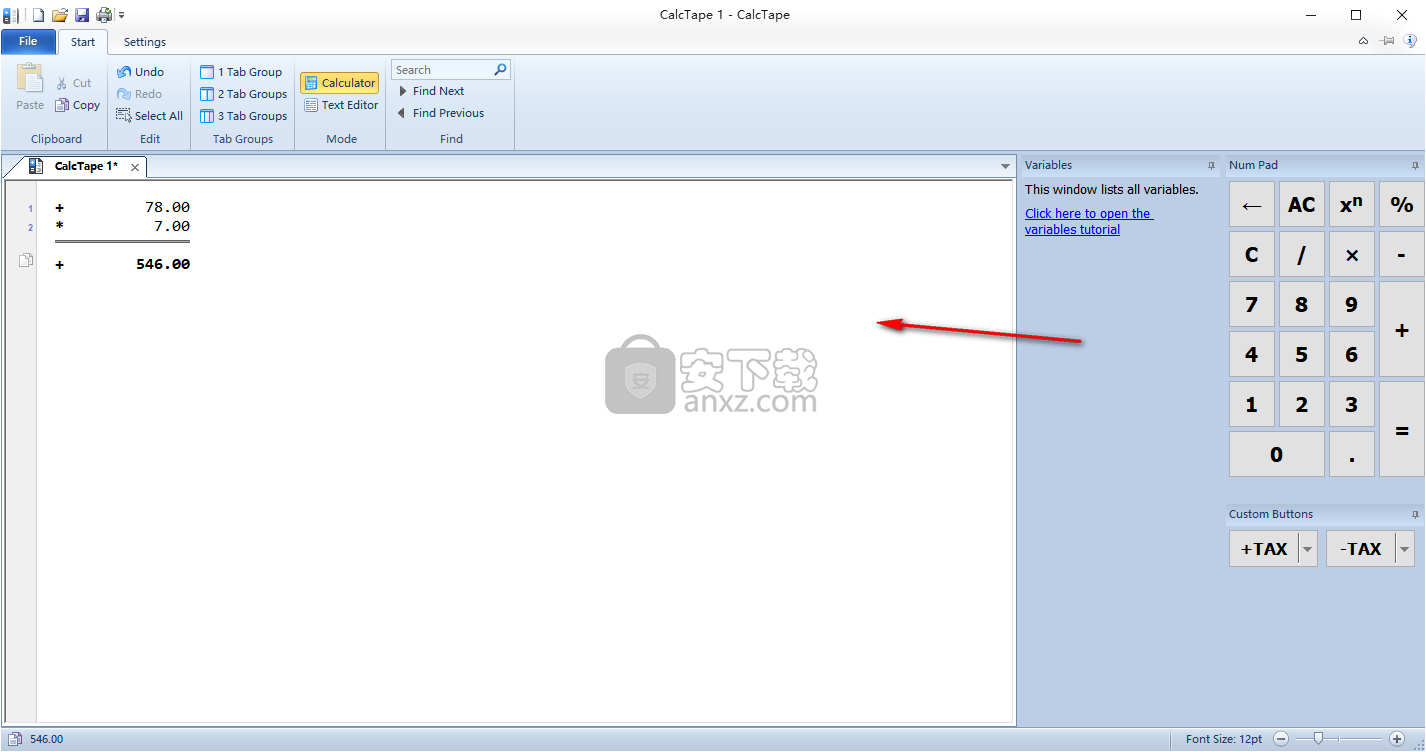The image size is (1426, 752).
Task: Click the Open folder icon in quick access toolbar
Action: pos(60,15)
